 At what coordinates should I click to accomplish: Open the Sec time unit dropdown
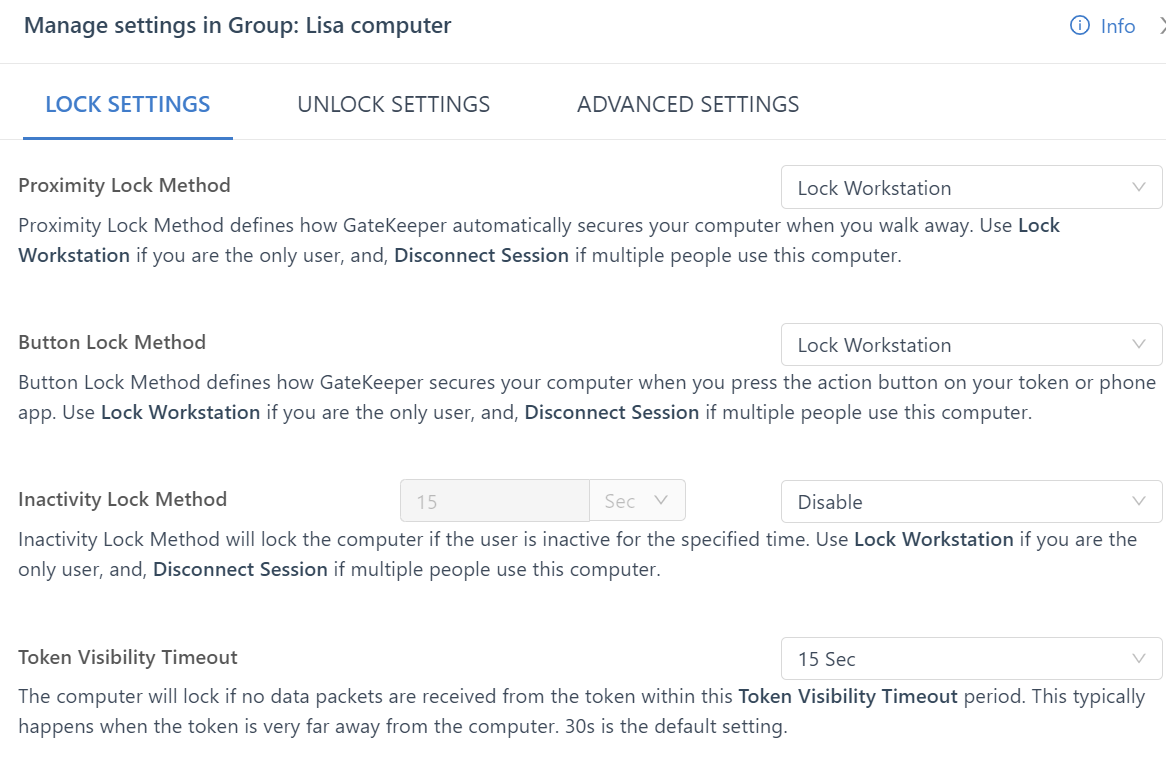[636, 501]
